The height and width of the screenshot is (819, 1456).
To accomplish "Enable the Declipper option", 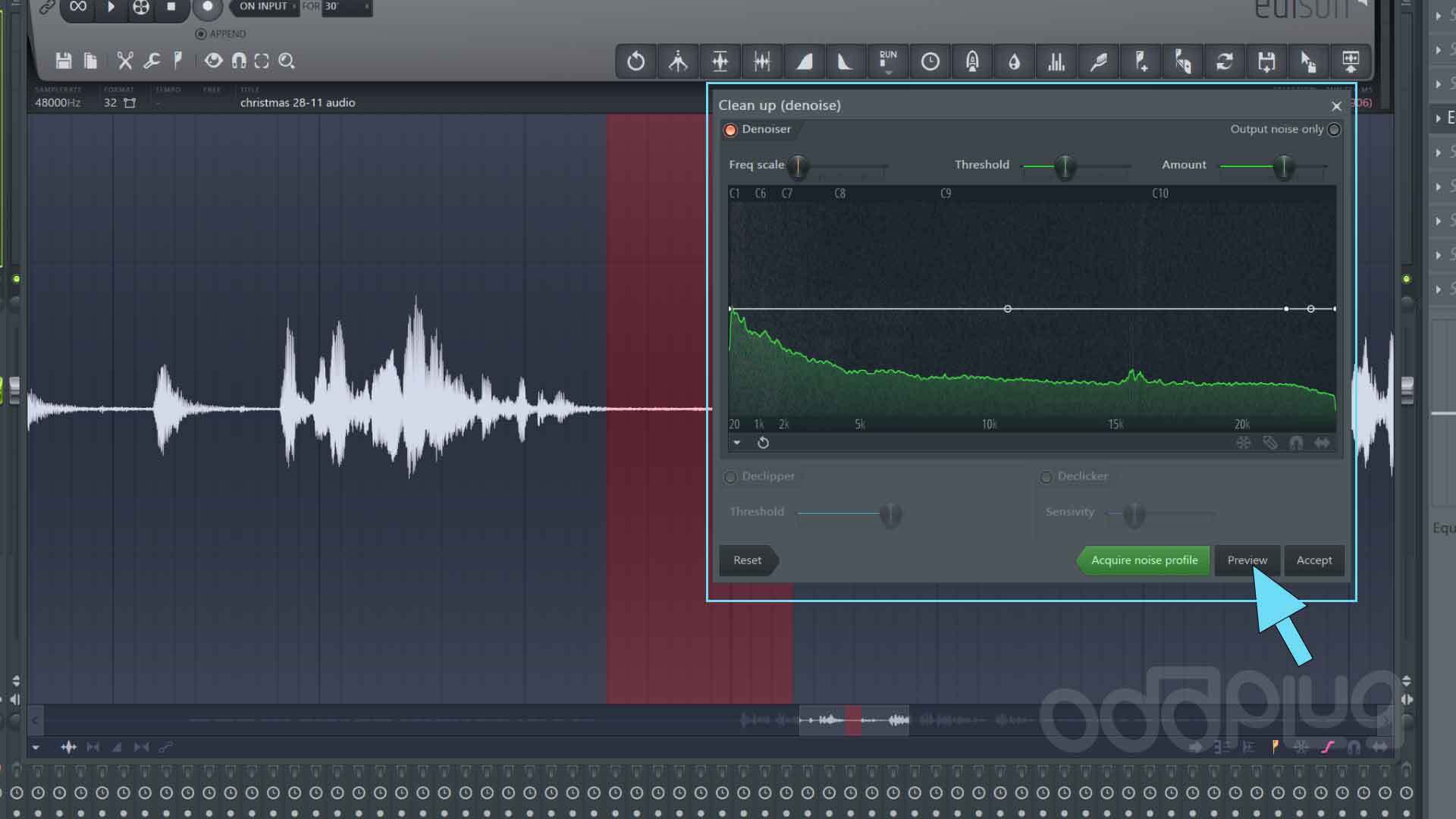I will 730,477.
